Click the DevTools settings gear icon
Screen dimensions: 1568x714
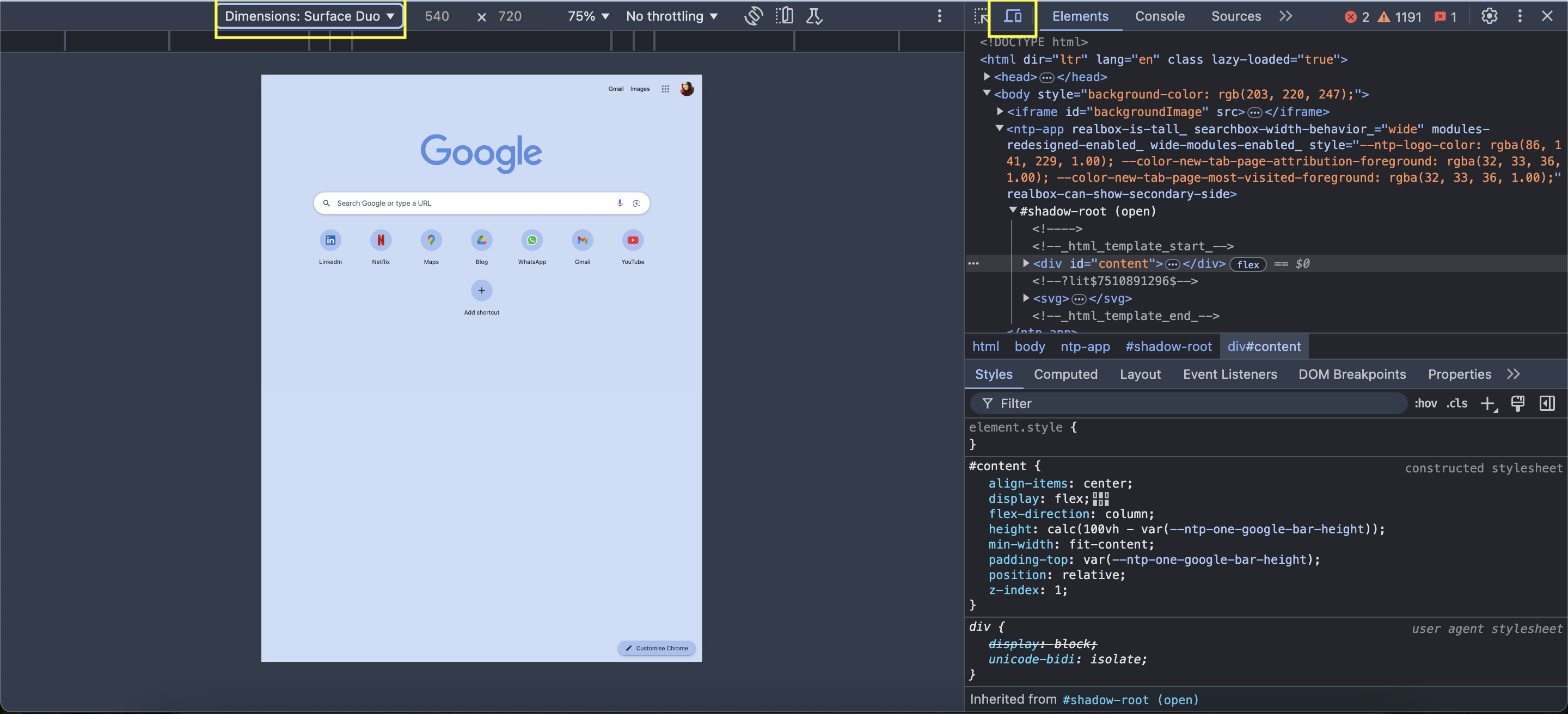[x=1489, y=16]
